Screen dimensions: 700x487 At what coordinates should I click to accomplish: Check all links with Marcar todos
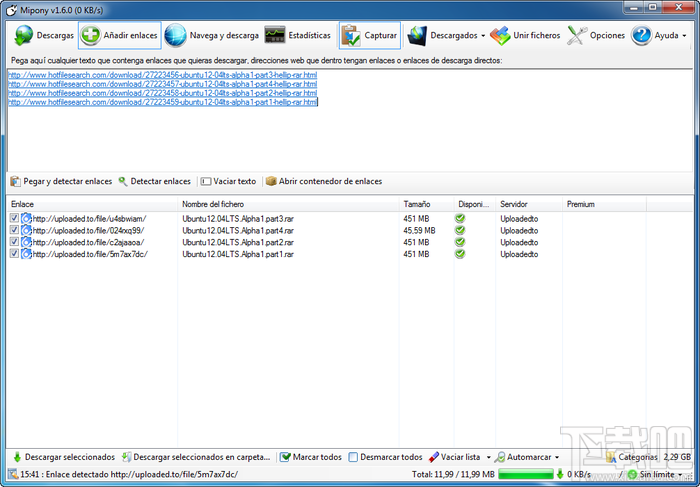point(311,457)
